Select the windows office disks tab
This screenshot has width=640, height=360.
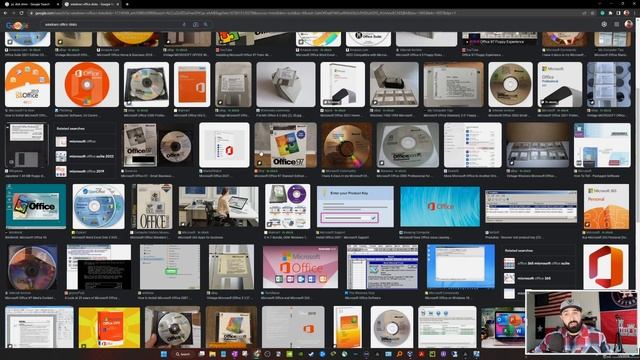pos(92,4)
